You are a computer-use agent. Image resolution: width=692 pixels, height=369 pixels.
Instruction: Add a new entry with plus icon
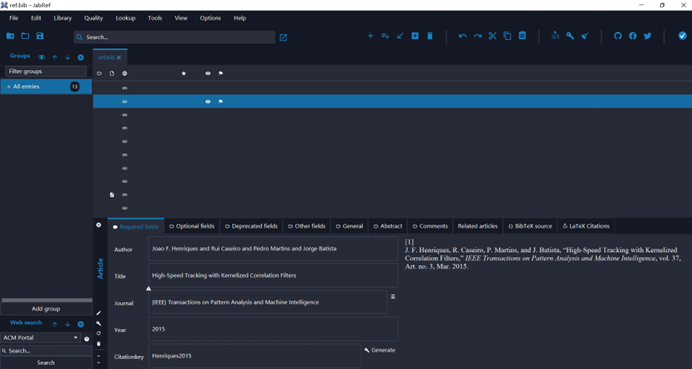pos(370,36)
